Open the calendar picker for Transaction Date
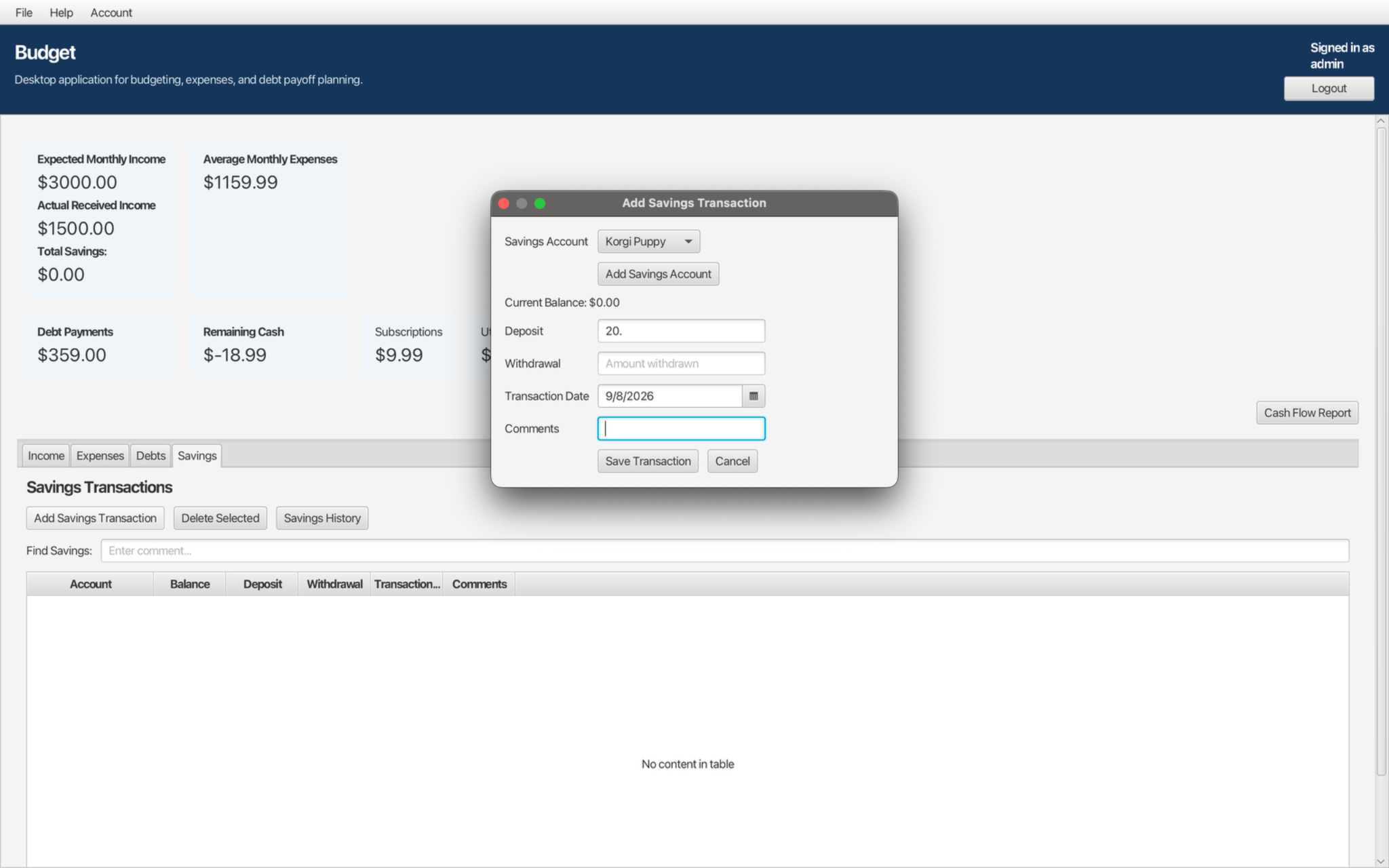 (753, 396)
